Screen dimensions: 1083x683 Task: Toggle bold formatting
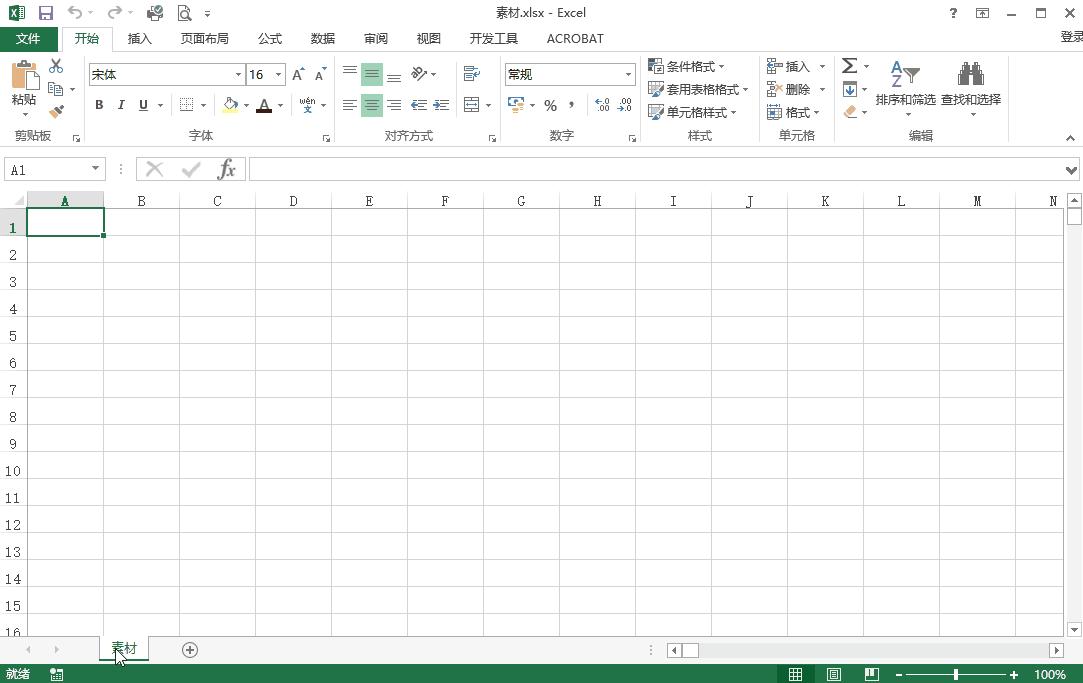pos(99,105)
